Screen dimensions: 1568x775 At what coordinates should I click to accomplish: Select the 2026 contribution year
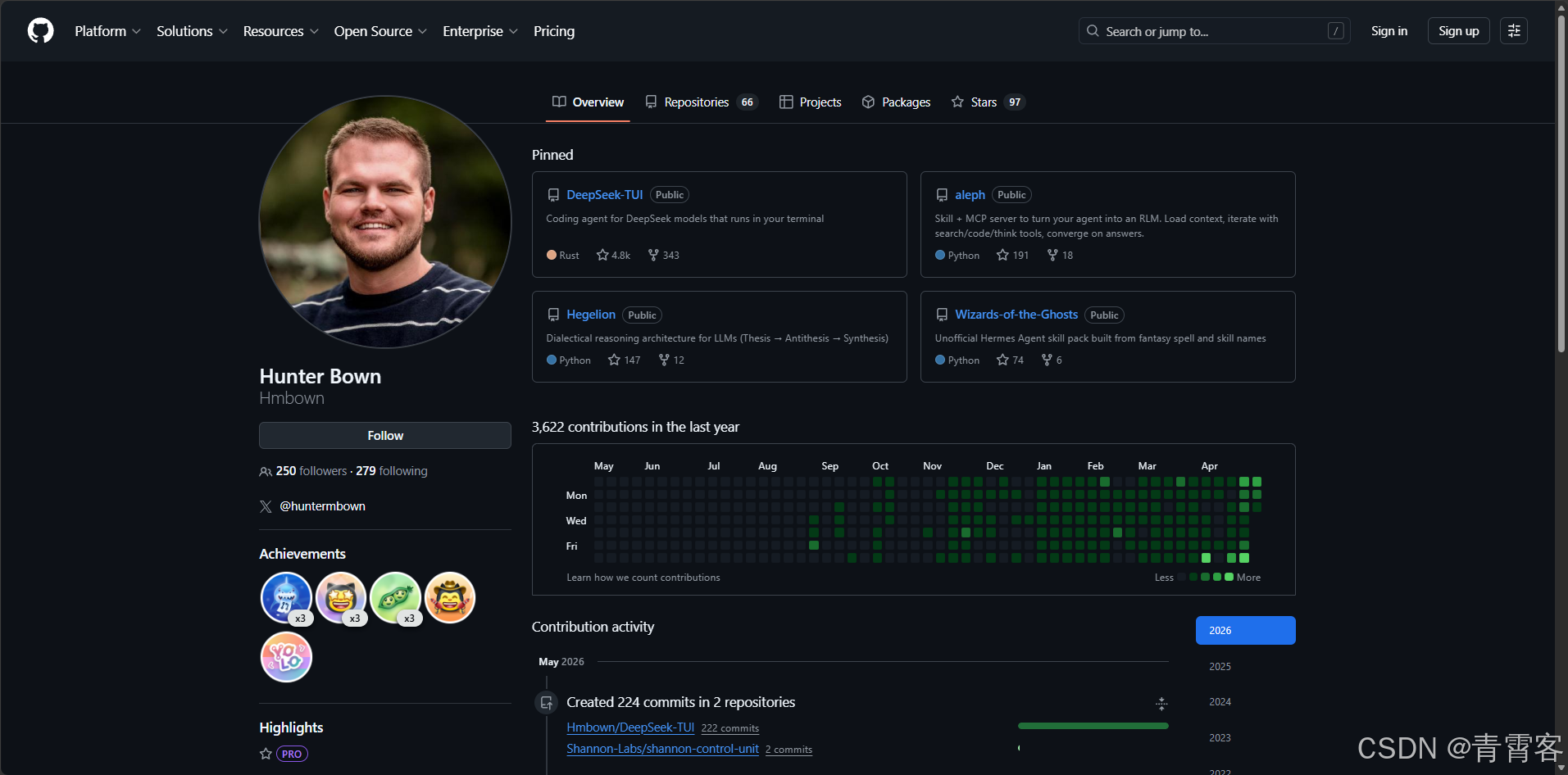(1246, 631)
